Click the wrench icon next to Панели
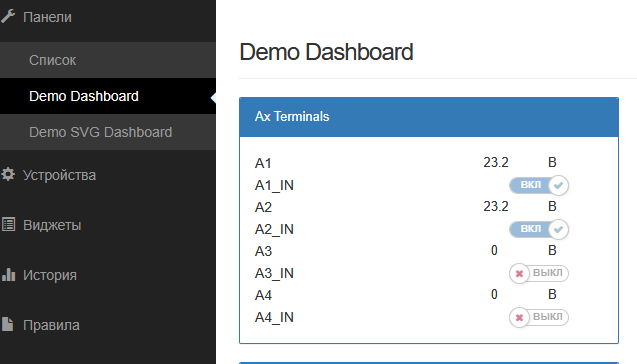Screen dimensions: 637x364 [8, 17]
